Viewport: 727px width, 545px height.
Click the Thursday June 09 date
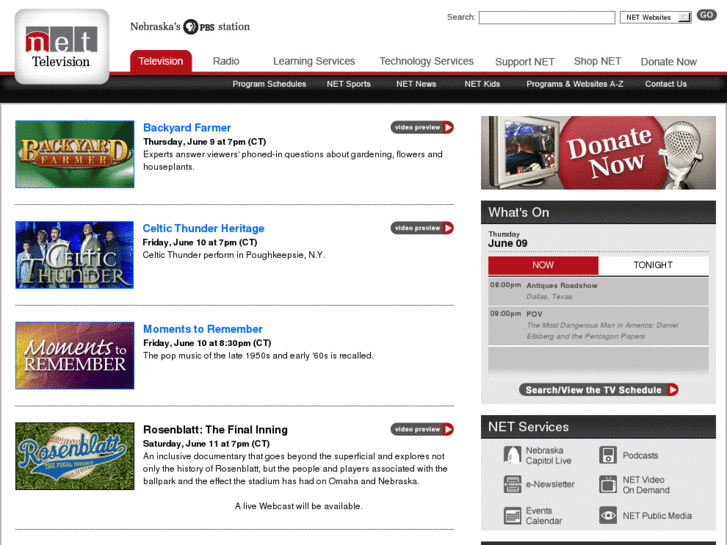point(508,239)
